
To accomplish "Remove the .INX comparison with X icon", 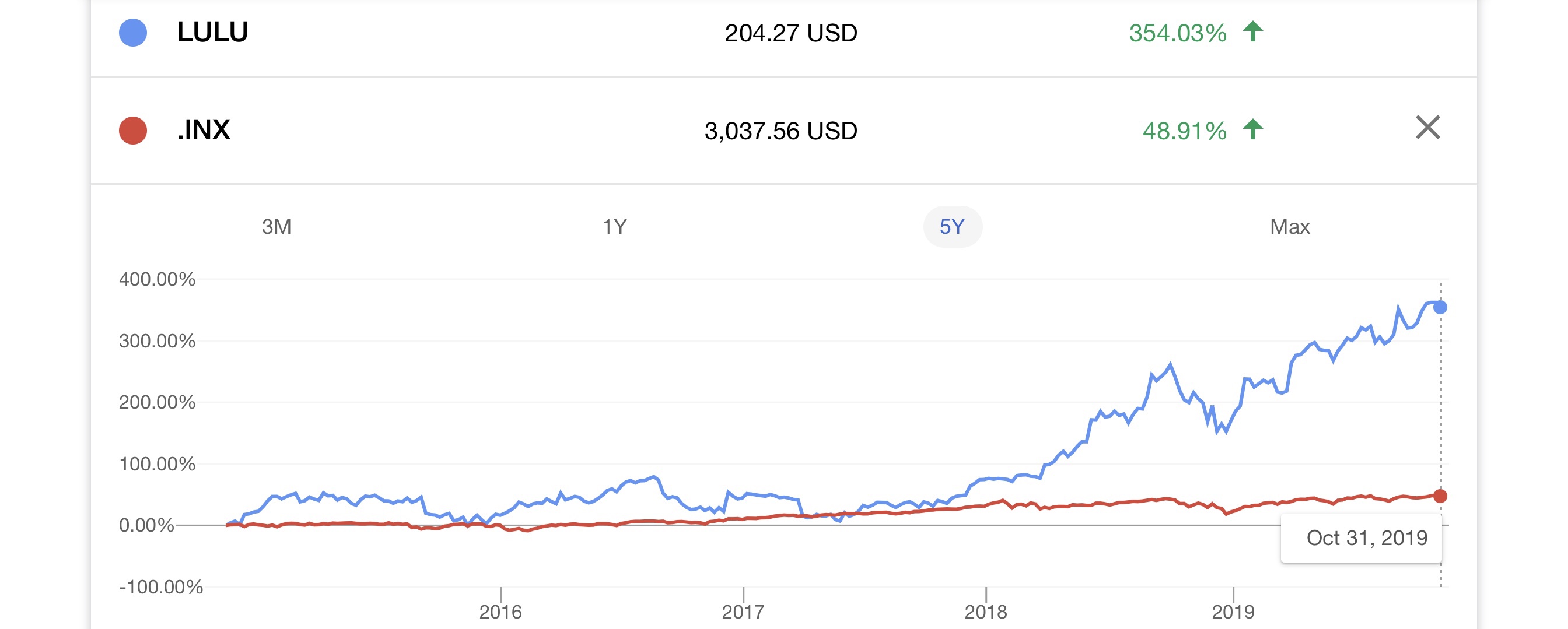I will click(x=1427, y=128).
